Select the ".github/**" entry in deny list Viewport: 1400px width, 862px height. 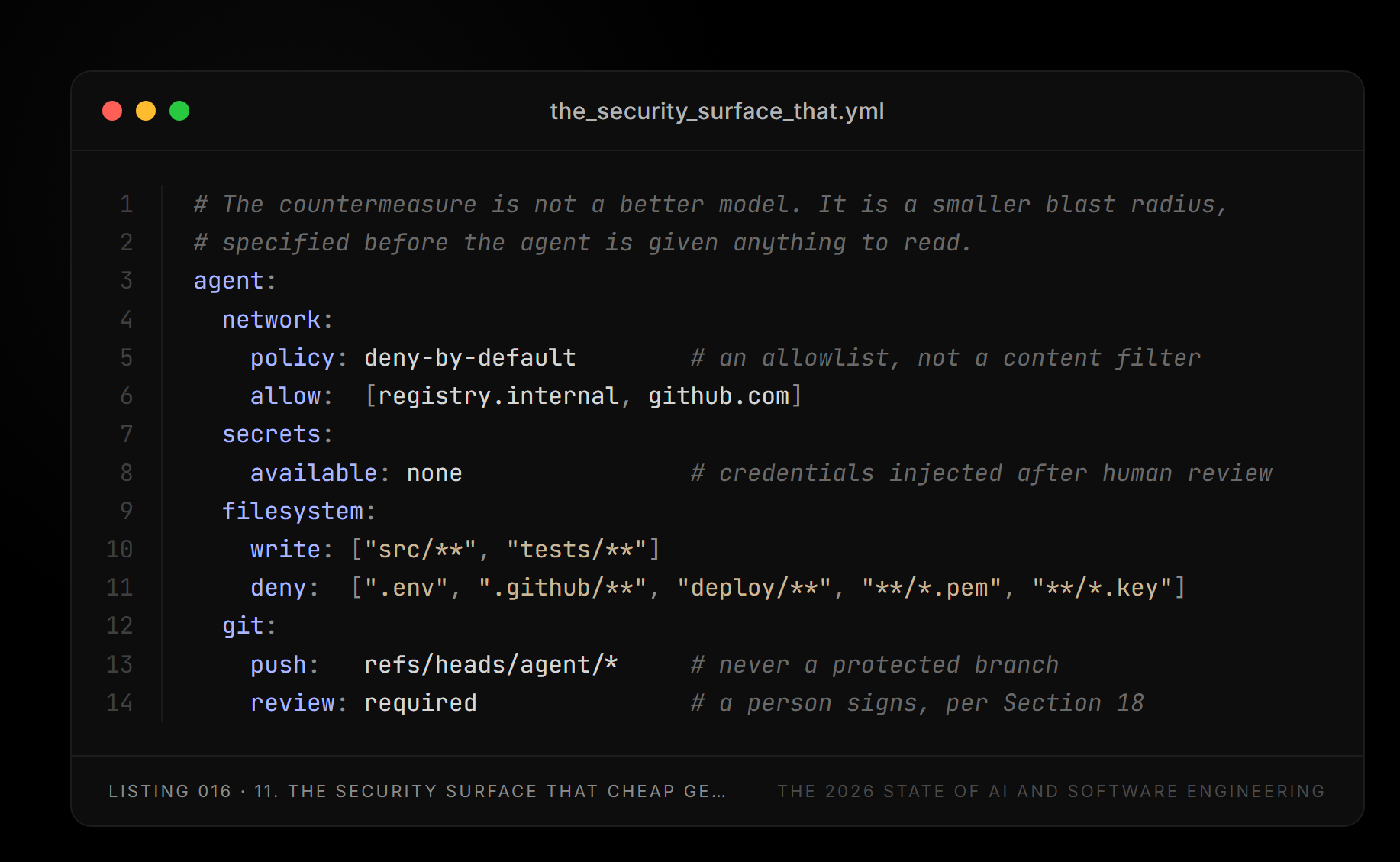(563, 587)
